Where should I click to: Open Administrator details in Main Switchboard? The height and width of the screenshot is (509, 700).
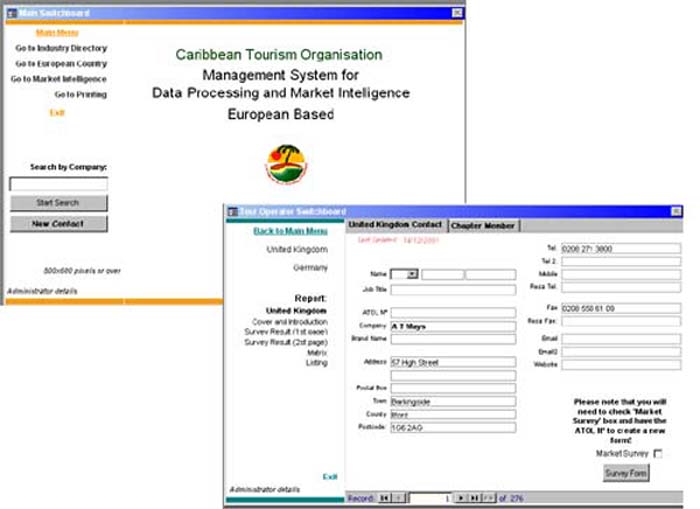coord(42,291)
